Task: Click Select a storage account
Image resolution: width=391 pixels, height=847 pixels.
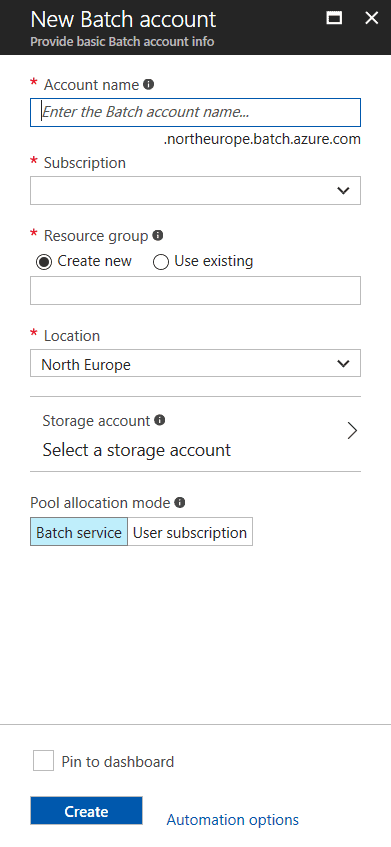Action: 137,449
